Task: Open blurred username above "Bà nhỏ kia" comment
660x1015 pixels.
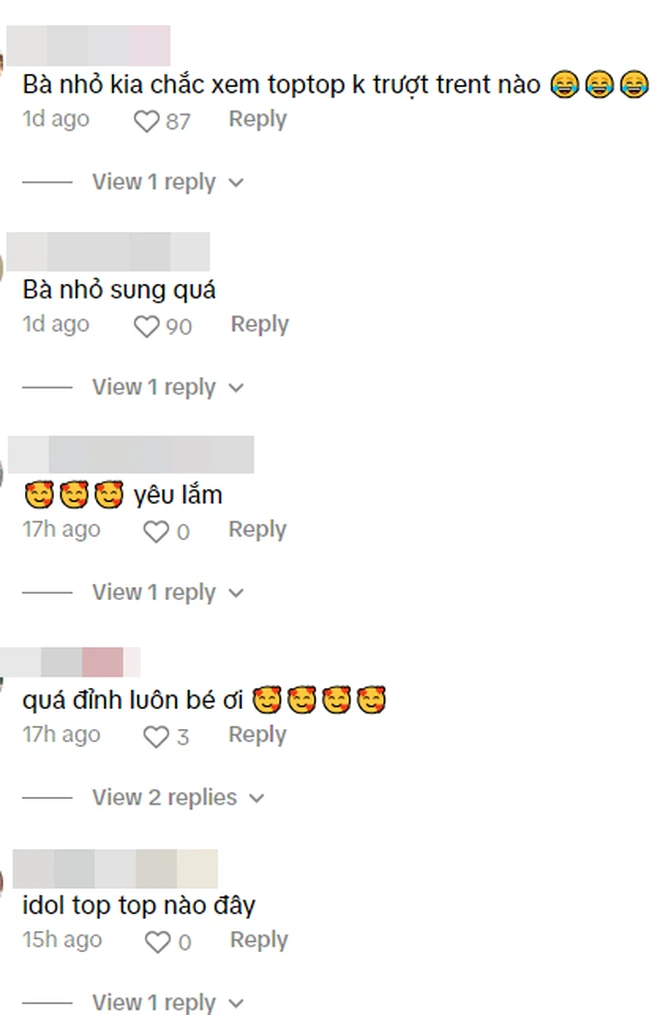Action: click(88, 45)
